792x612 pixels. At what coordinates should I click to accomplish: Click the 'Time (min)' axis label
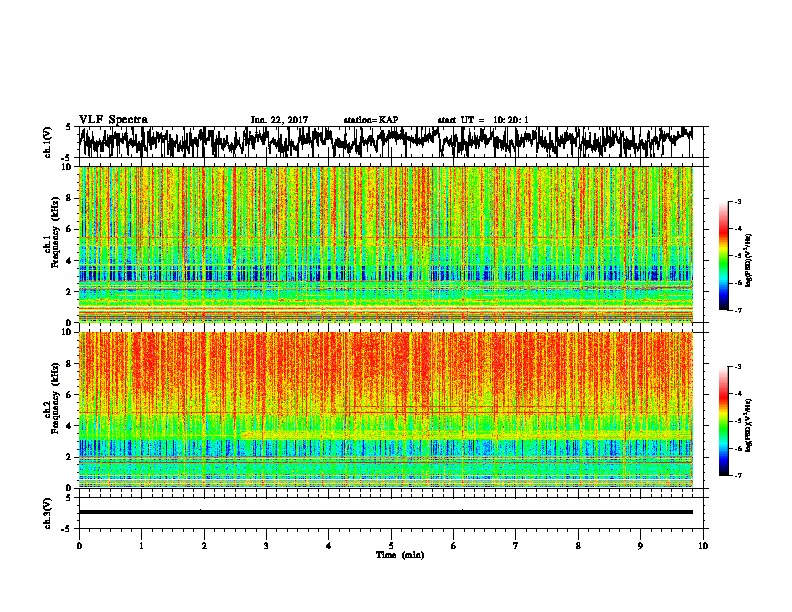pos(400,555)
